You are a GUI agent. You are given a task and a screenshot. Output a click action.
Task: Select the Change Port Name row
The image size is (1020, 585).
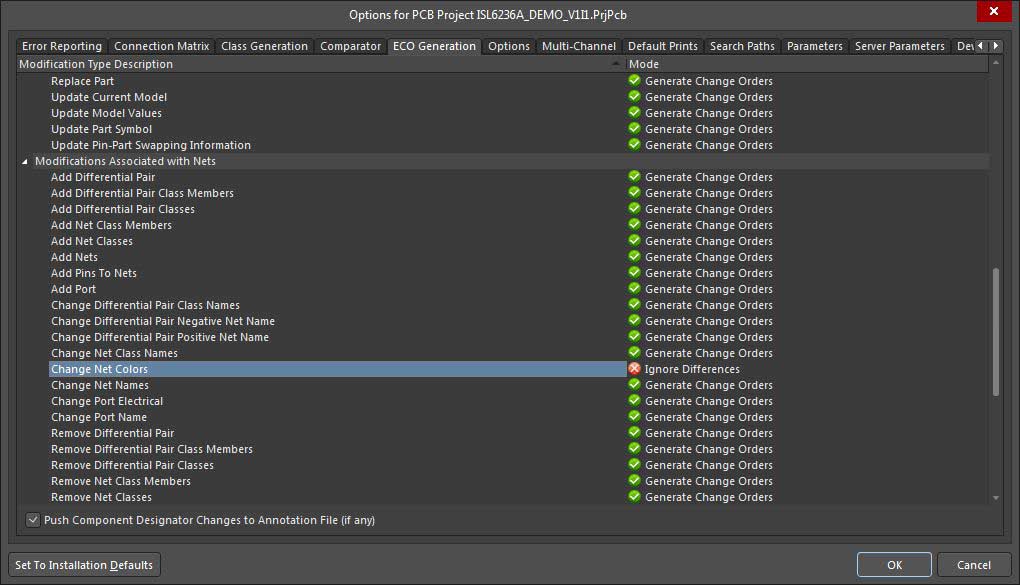pos(99,417)
